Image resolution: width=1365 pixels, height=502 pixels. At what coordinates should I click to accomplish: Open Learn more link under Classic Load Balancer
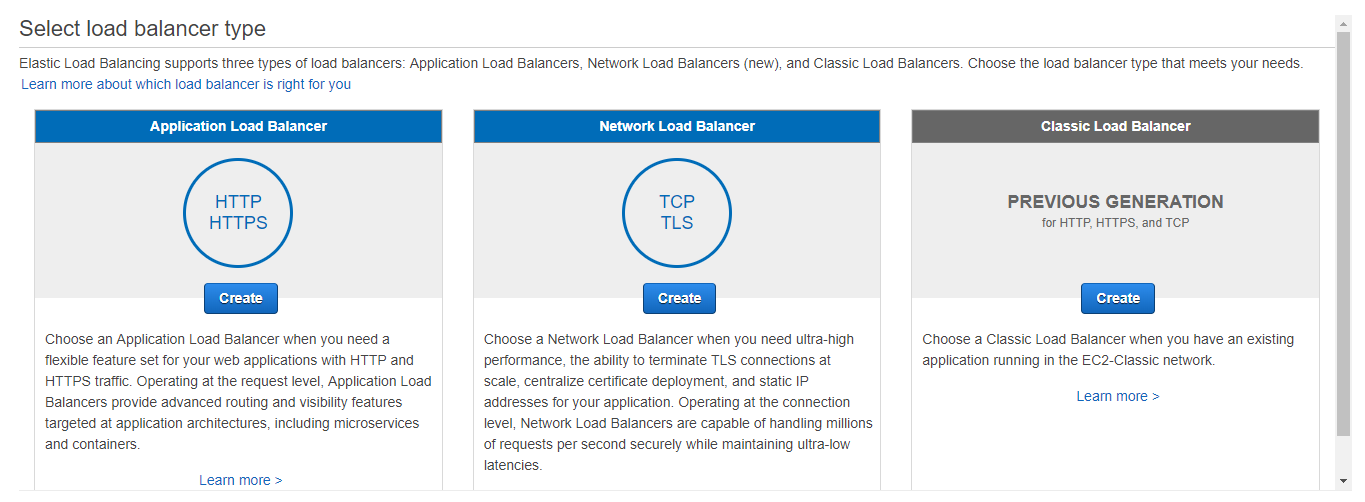1118,396
